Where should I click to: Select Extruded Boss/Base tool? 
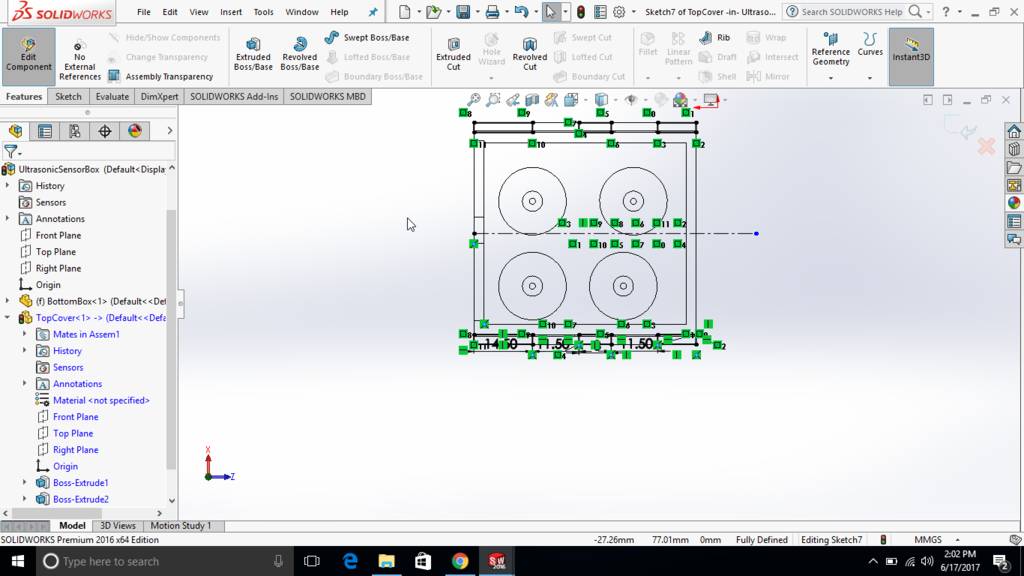(253, 55)
